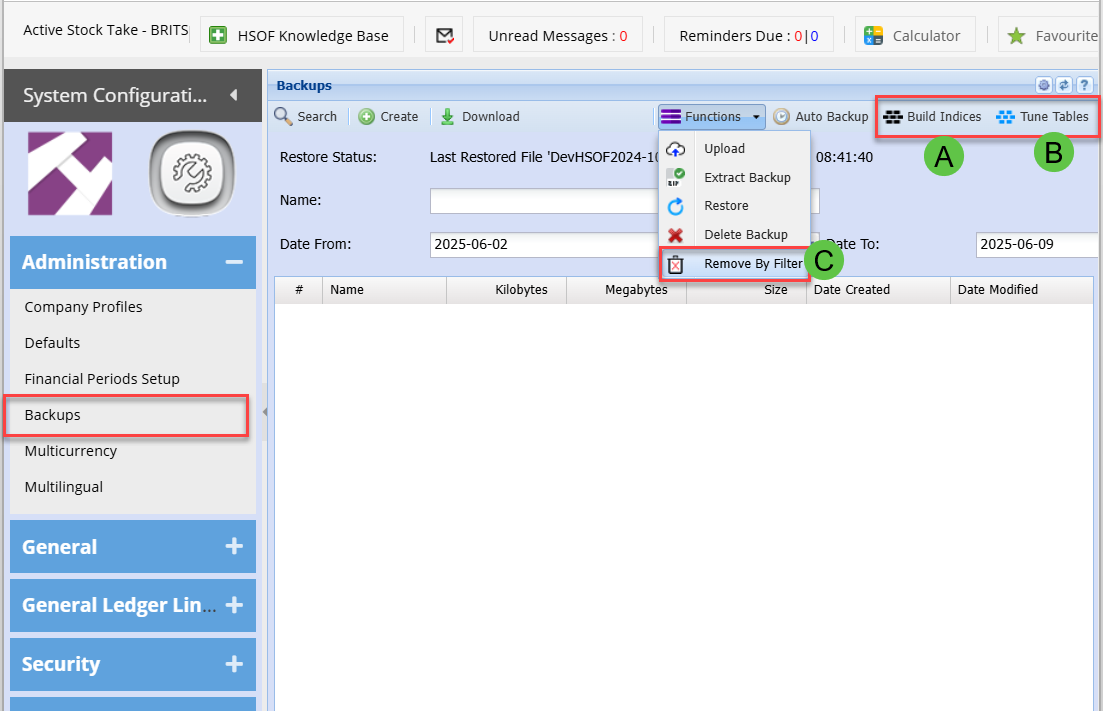Screen dimensions: 1103x711
Task: Click the gear settings icon in panel header
Action: 1044,86
